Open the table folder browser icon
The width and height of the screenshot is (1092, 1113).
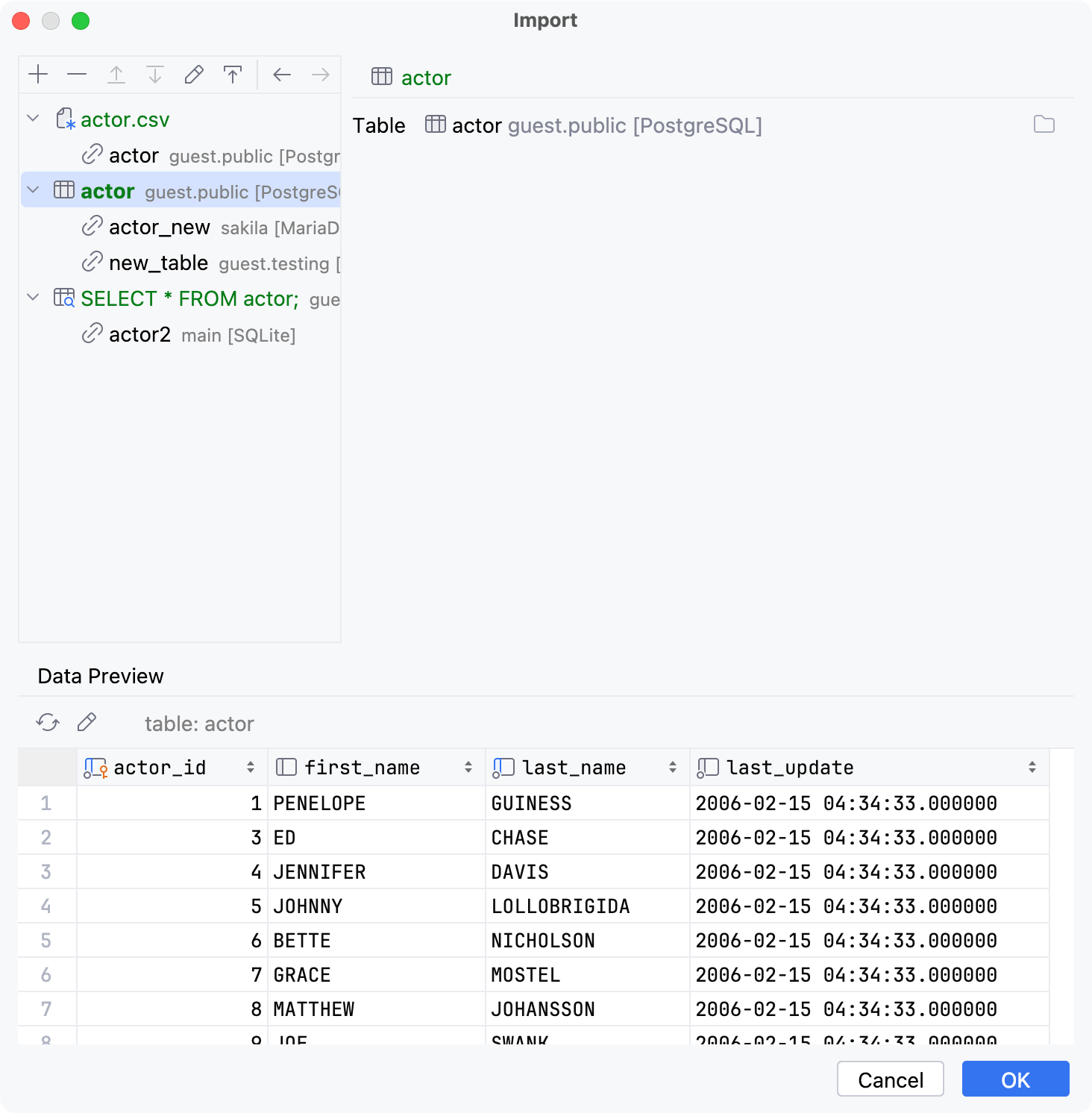1044,125
